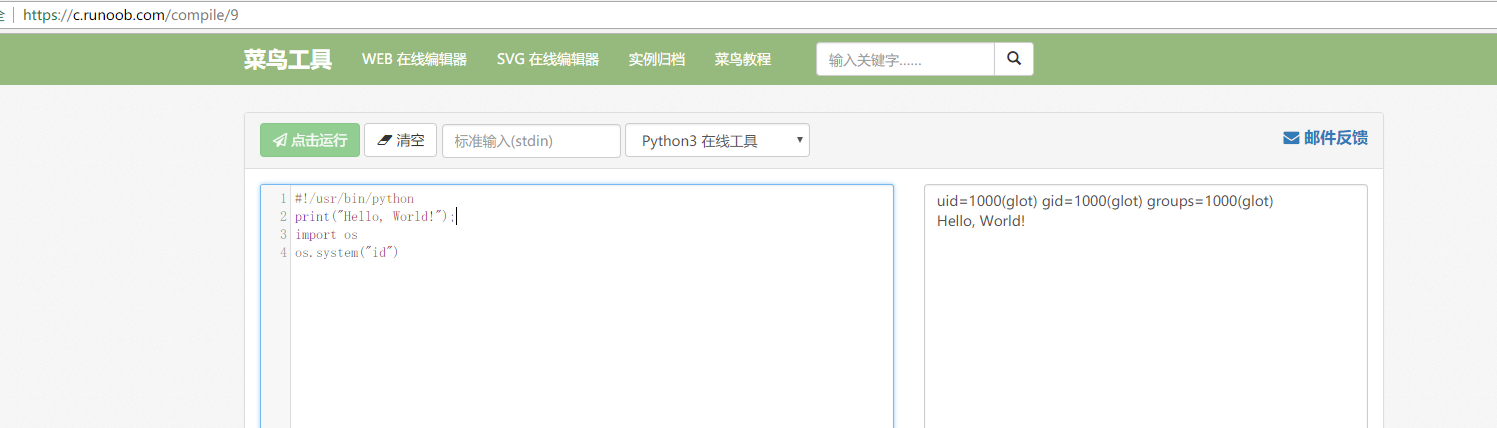Click the uid=1000(glot) output line
1497x428 pixels.
1105,201
